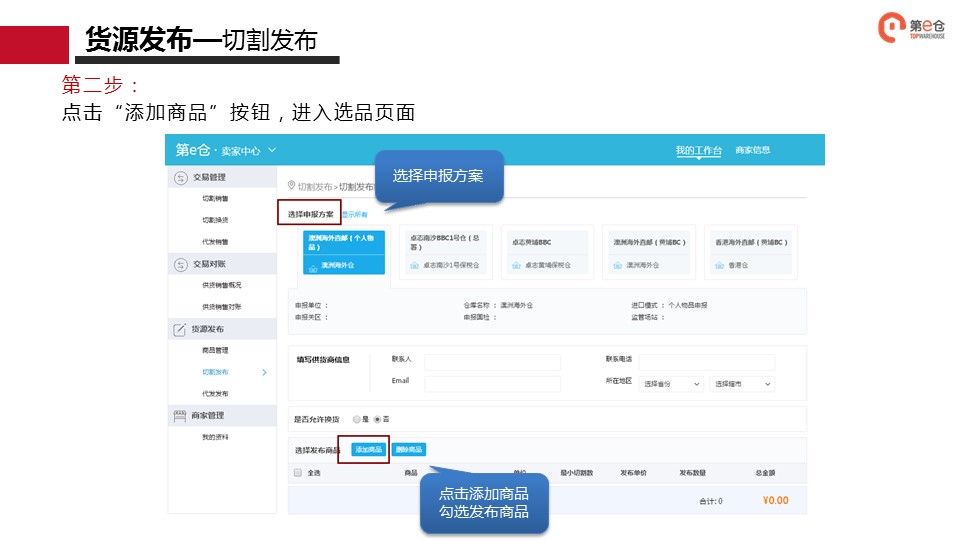Image resolution: width=960 pixels, height=540 pixels.
Task: Open the 选择城市 dropdown
Action: (742, 384)
